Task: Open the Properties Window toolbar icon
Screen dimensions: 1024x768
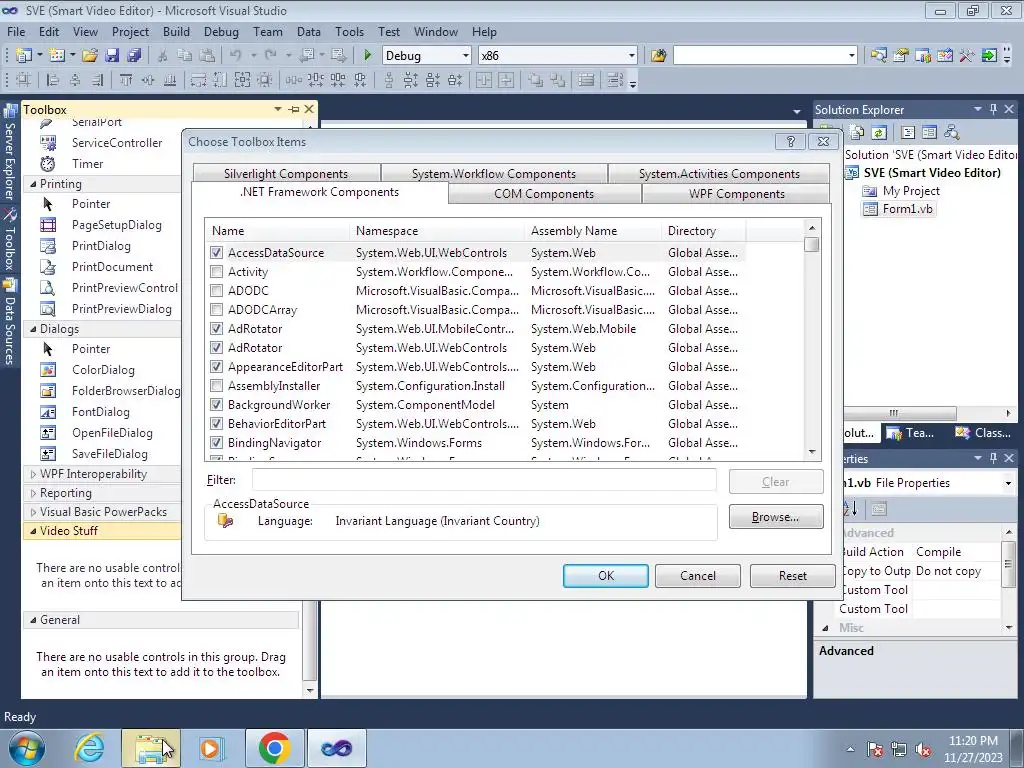Action: click(901, 56)
